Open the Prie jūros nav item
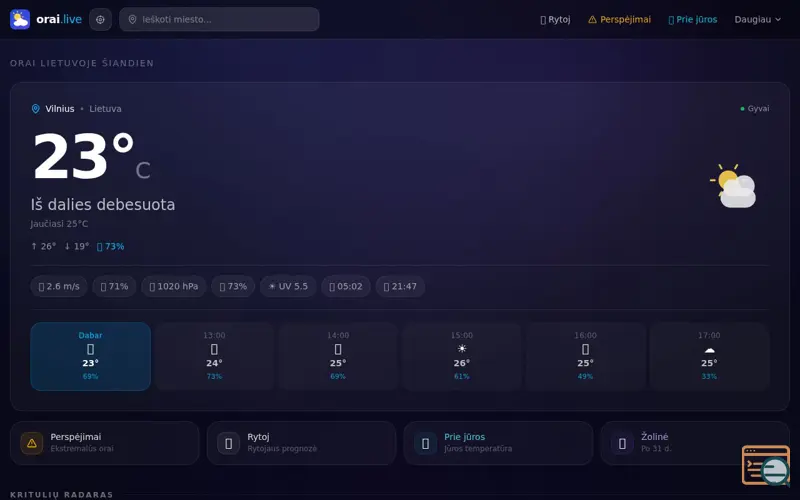The image size is (800, 500). [x=692, y=19]
